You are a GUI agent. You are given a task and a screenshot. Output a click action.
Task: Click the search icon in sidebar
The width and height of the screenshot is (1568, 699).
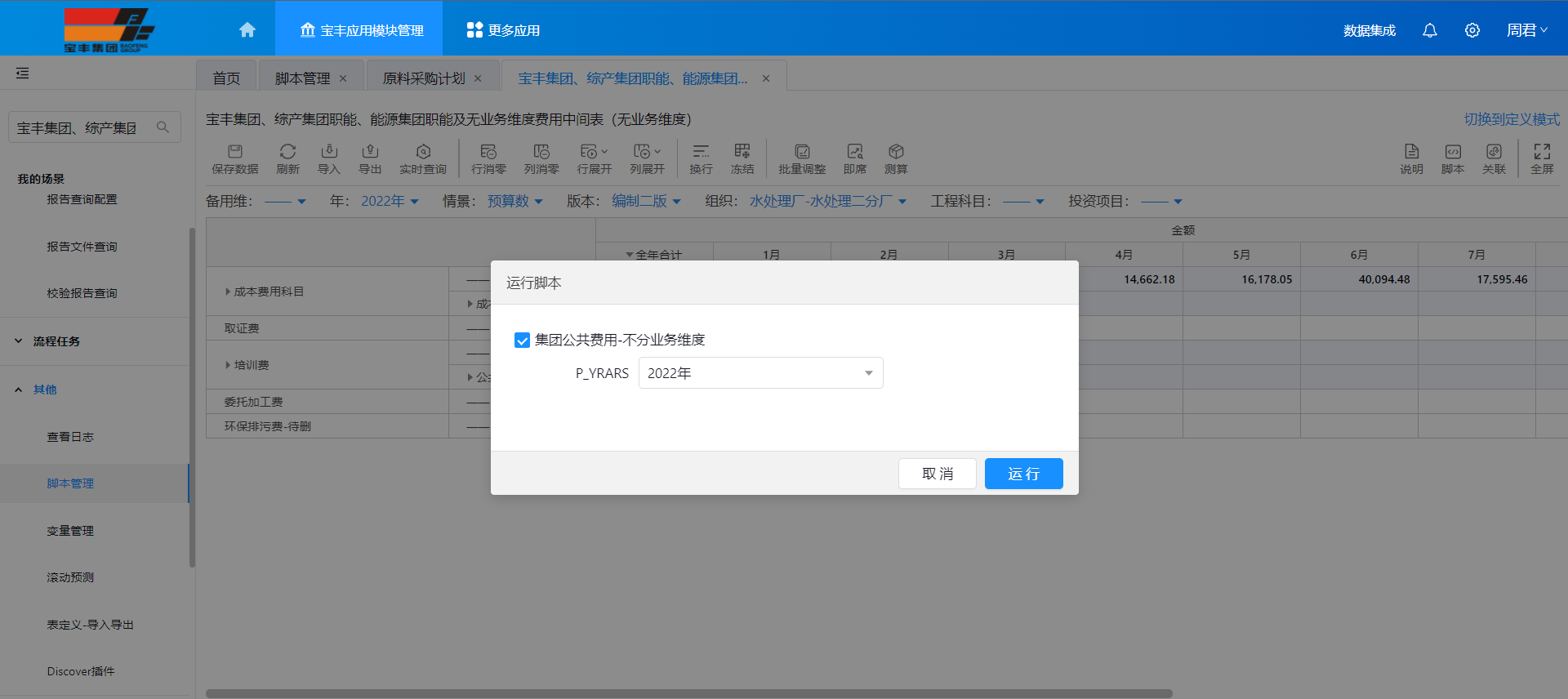click(x=163, y=127)
